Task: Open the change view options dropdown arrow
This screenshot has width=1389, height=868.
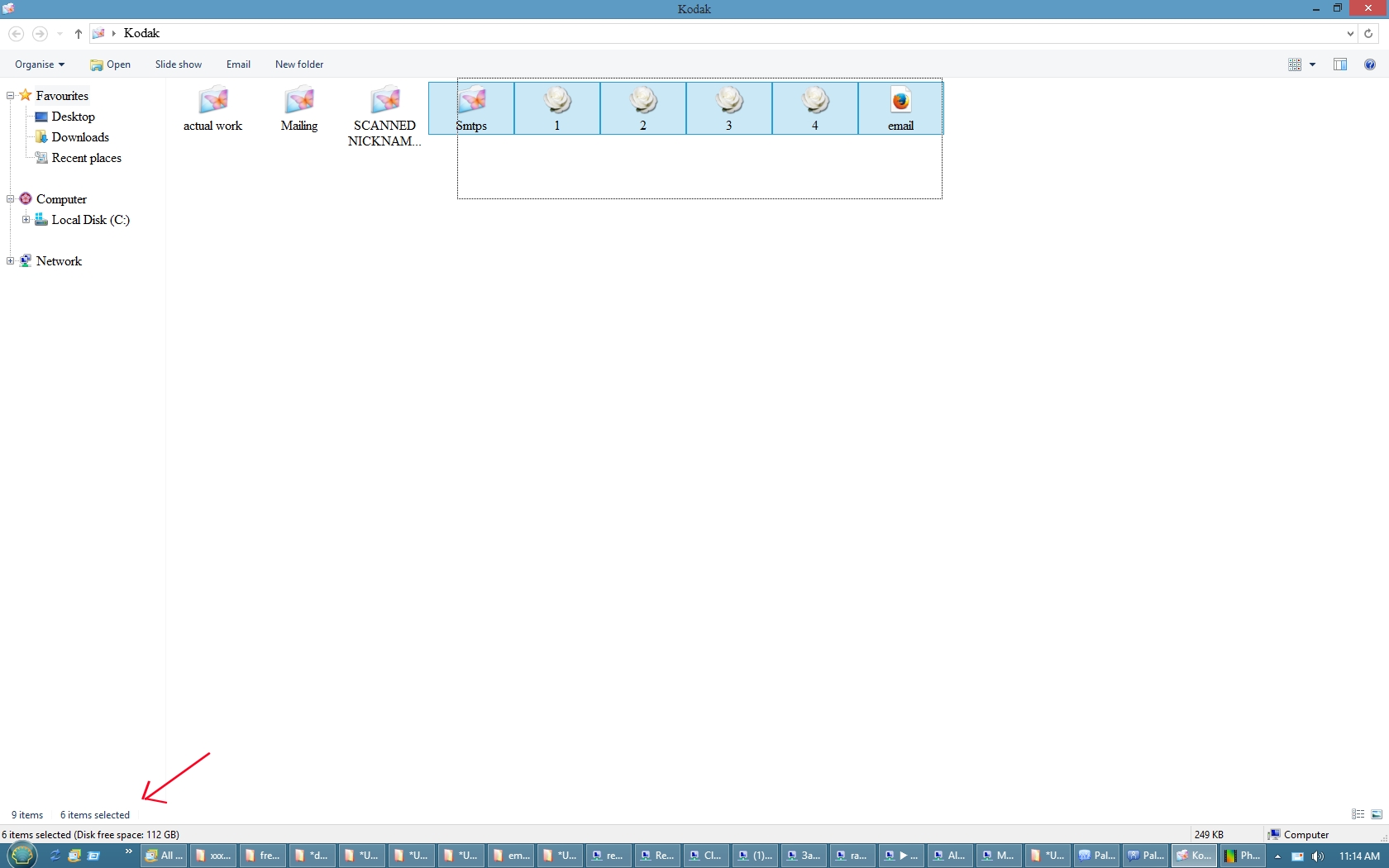Action: 1312,64
